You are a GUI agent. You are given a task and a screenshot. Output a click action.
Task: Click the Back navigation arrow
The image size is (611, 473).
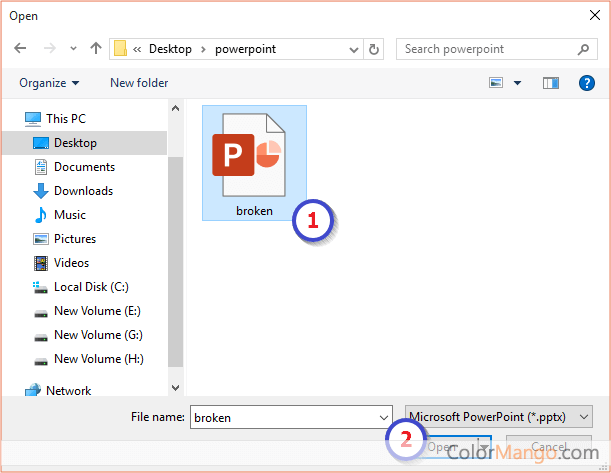tap(21, 48)
